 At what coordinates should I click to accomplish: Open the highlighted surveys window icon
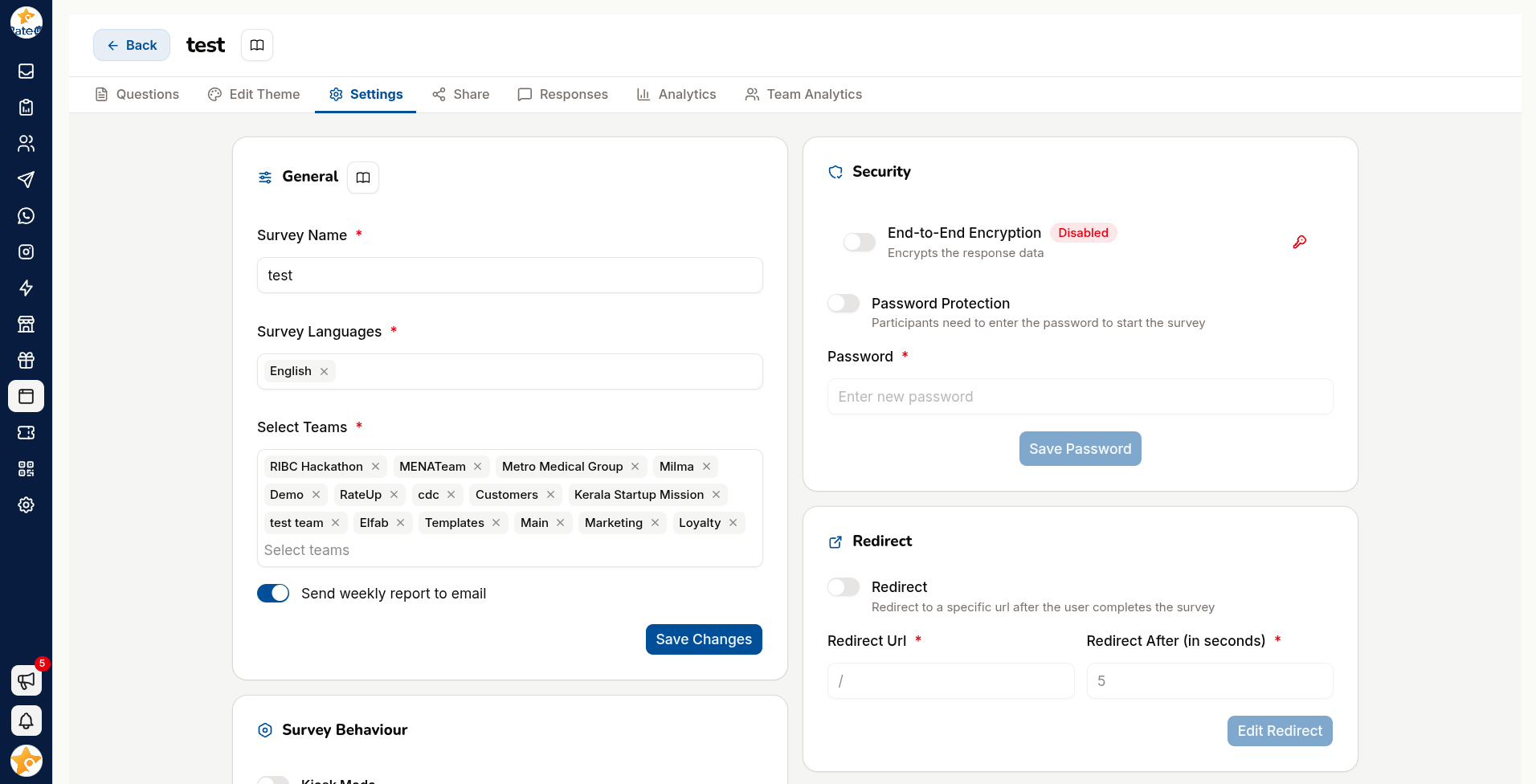[26, 396]
